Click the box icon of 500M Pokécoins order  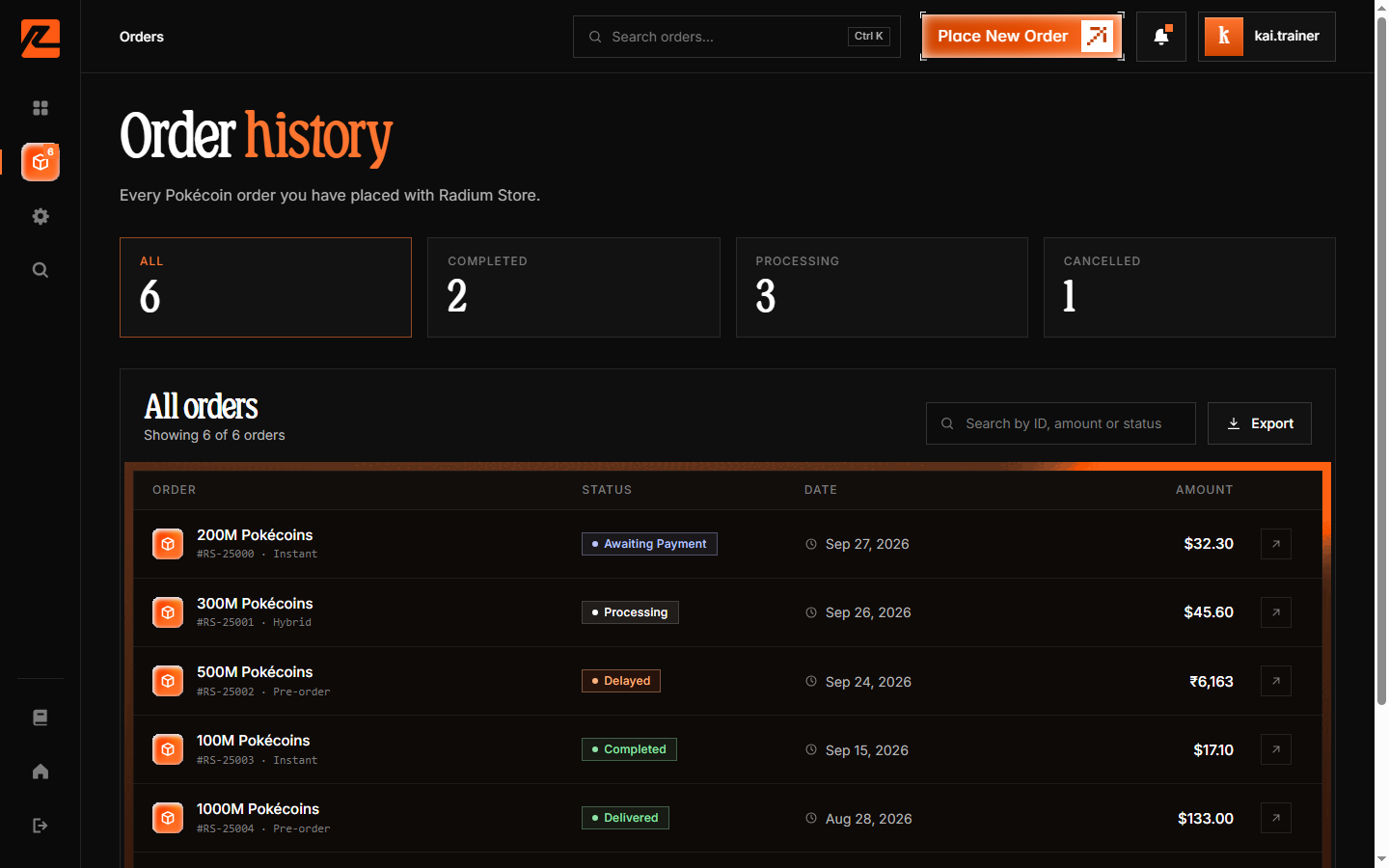pos(168,681)
